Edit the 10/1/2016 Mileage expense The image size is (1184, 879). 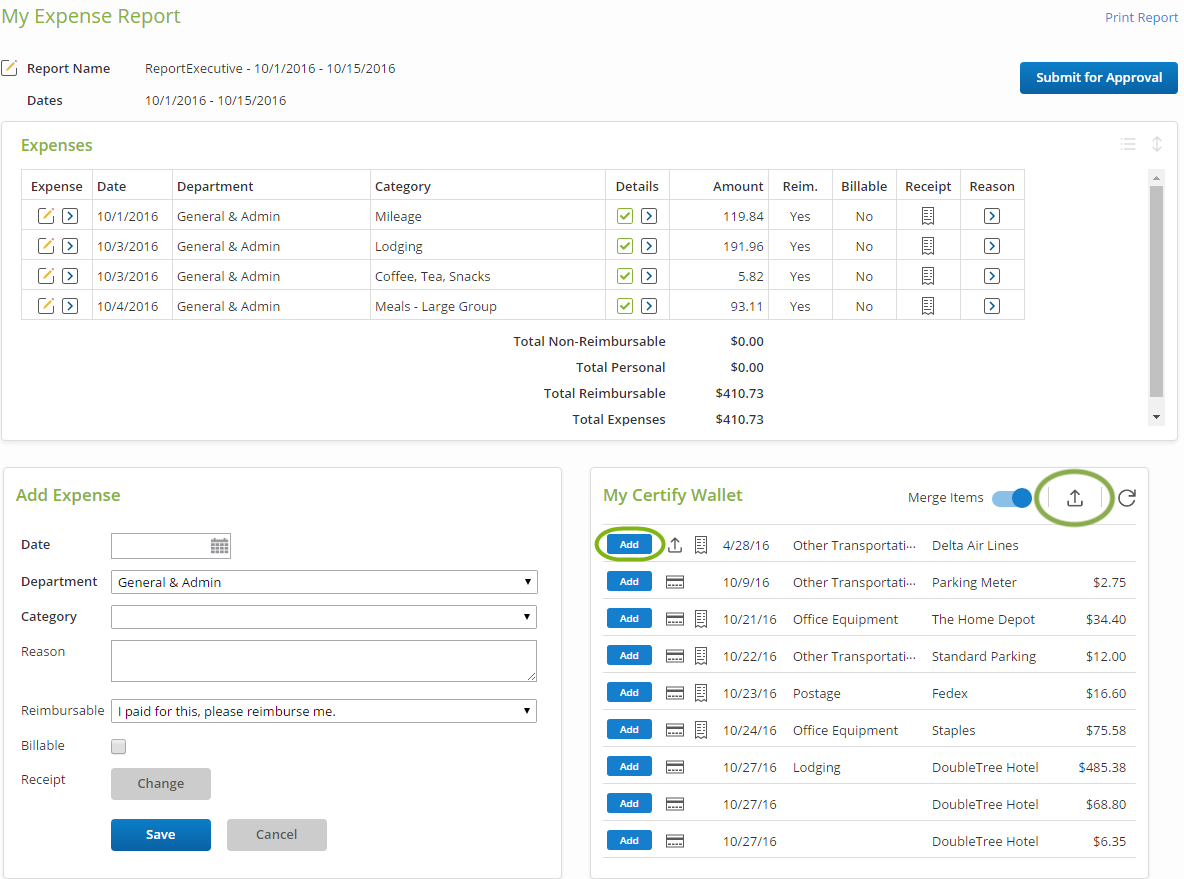[x=45, y=215]
